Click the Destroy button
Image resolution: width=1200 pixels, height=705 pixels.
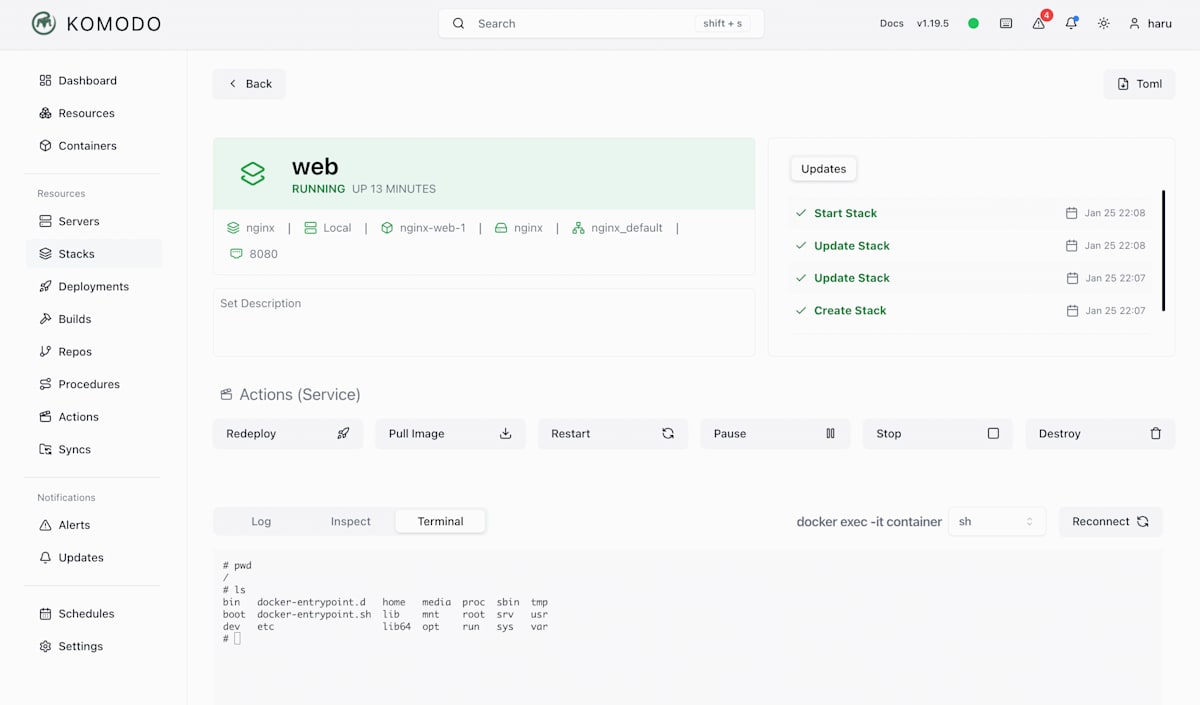(x=1100, y=434)
